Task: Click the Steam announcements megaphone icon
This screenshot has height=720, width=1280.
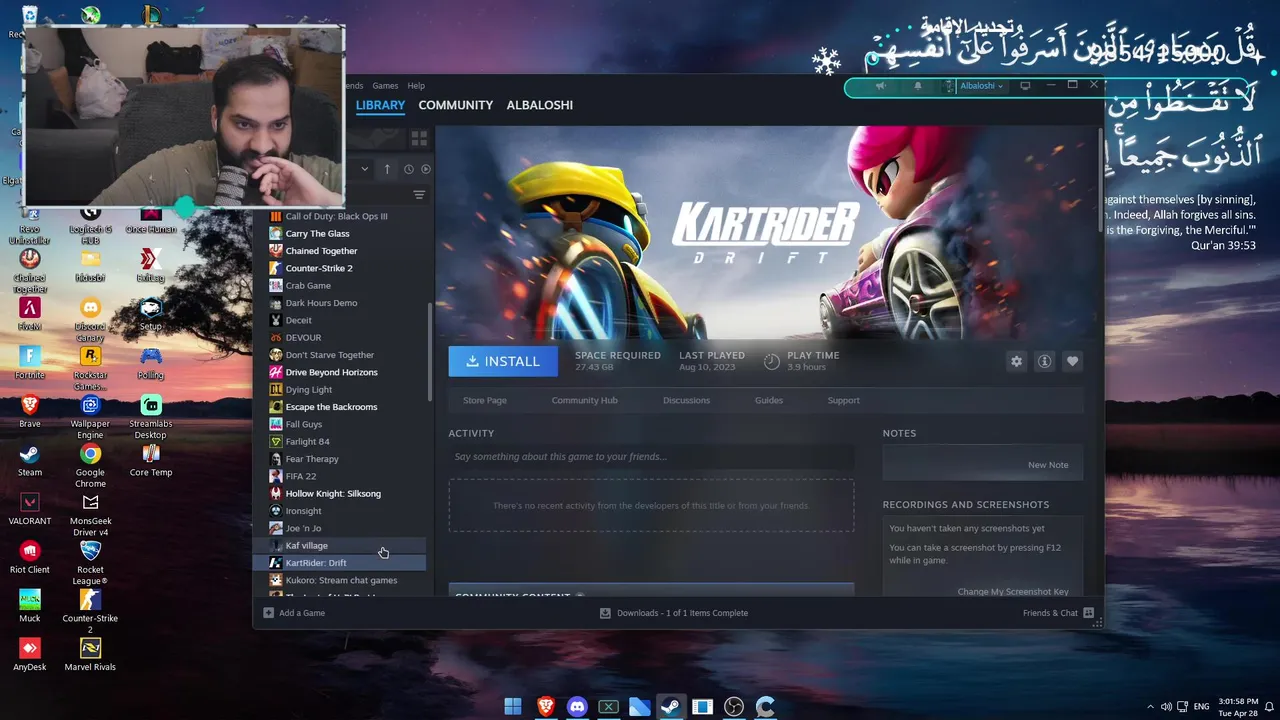Action: tap(880, 86)
